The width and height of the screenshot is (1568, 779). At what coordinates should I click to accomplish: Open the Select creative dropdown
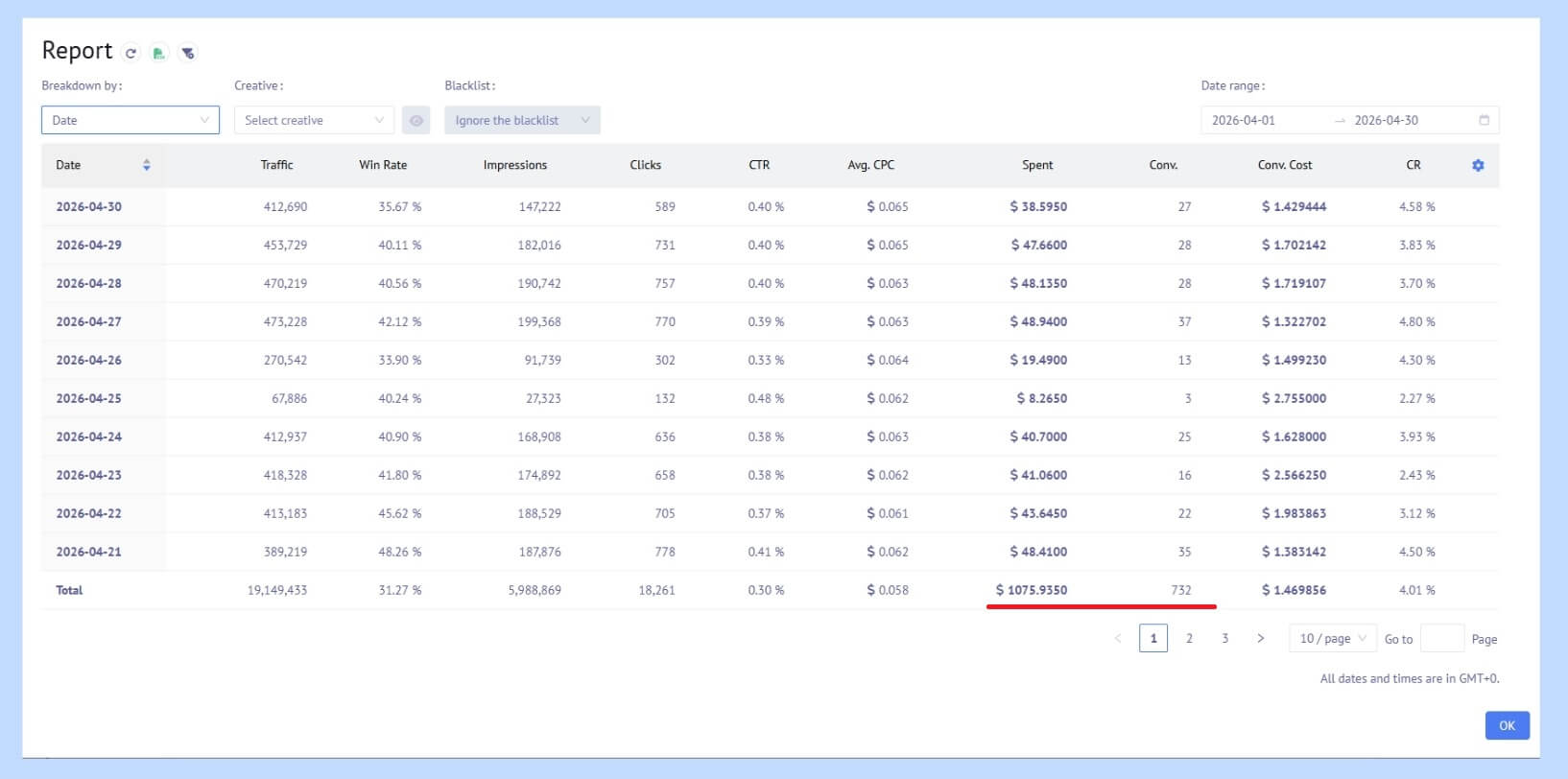314,120
